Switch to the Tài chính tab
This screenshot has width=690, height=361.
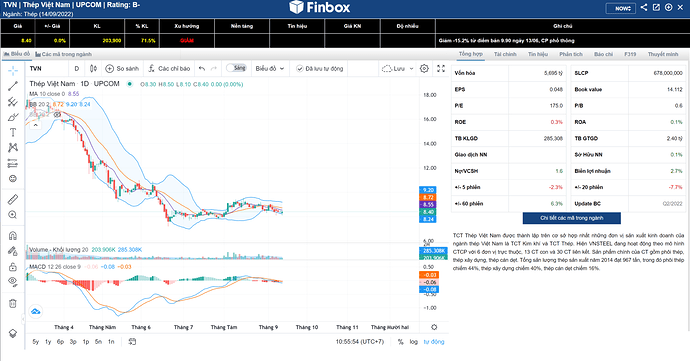(x=505, y=54)
